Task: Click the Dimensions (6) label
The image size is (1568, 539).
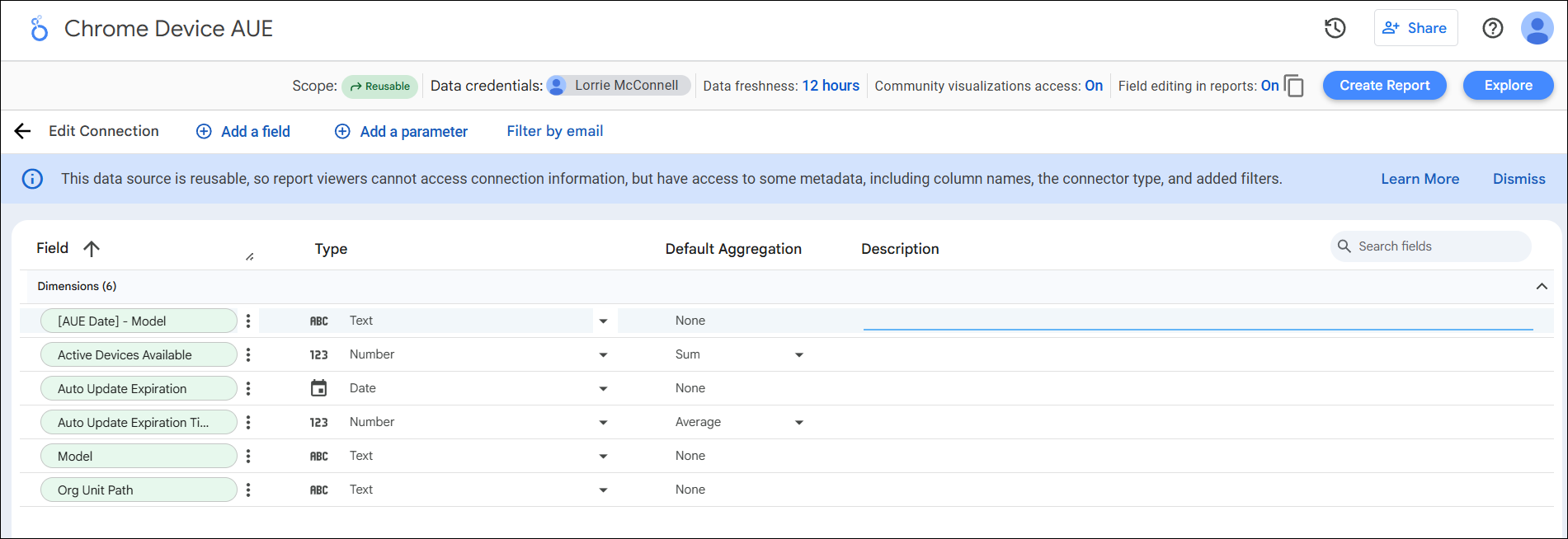Action: coord(77,286)
